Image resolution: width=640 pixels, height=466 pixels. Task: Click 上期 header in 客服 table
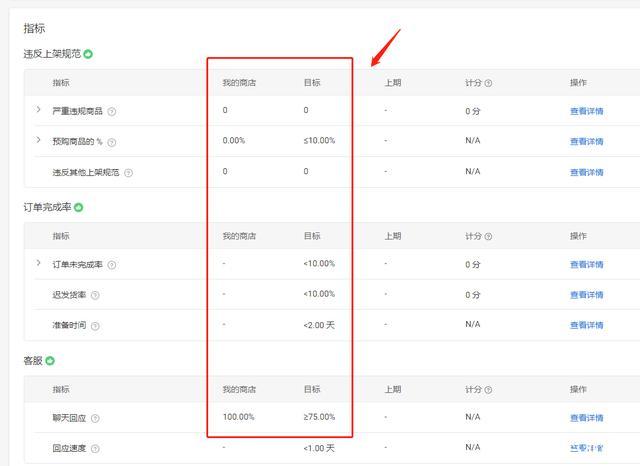(393, 389)
